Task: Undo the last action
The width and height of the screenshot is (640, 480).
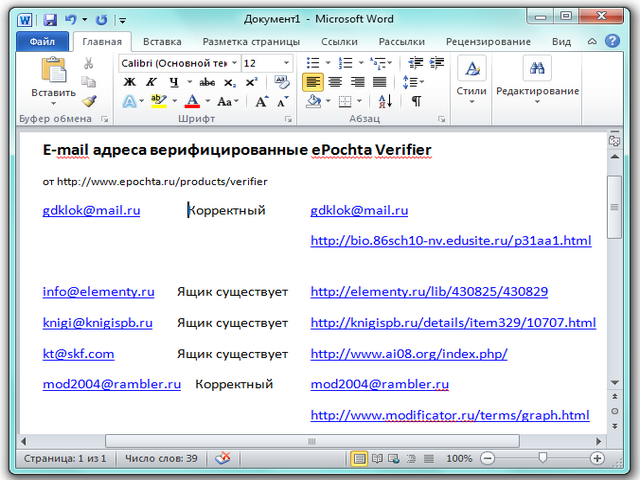Action: coord(71,20)
